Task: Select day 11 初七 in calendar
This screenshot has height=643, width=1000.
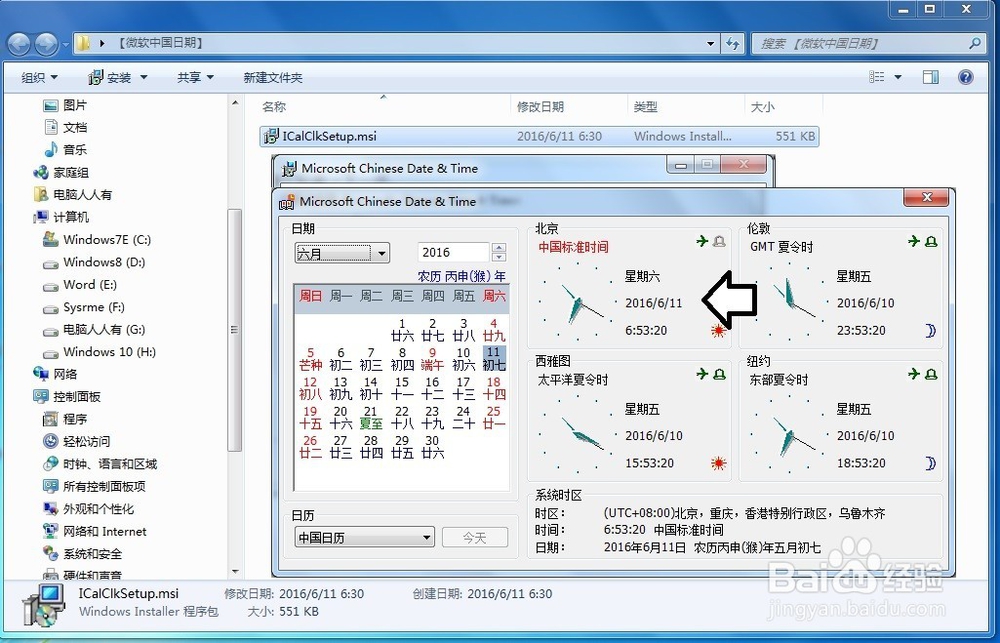Action: (494, 358)
